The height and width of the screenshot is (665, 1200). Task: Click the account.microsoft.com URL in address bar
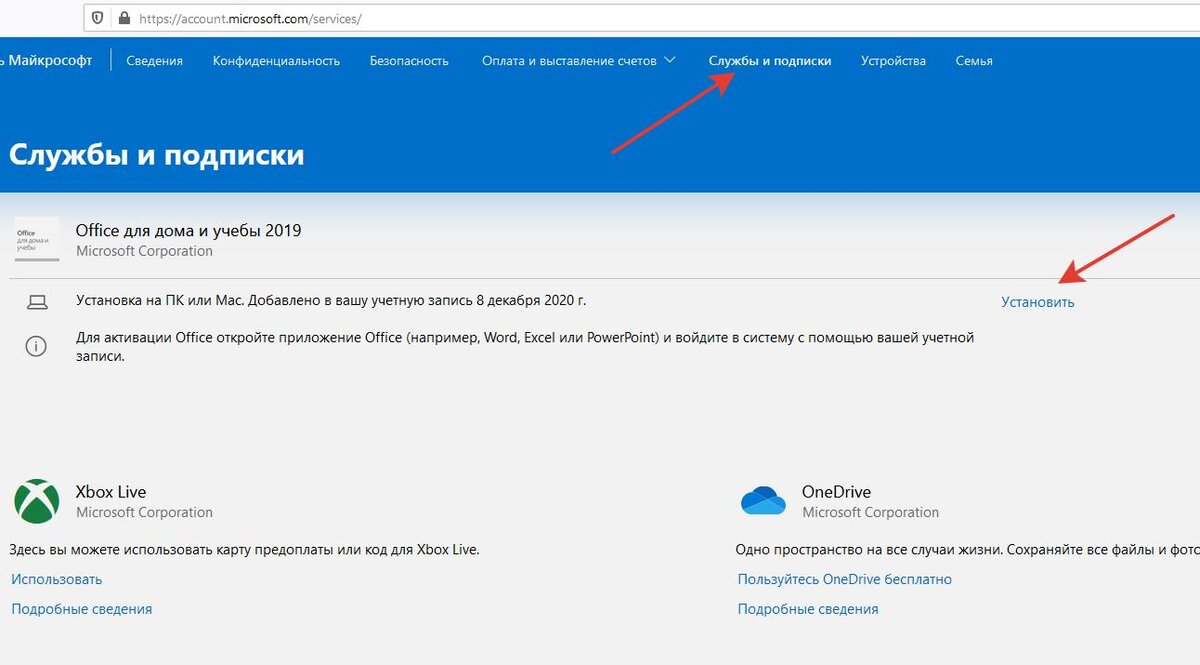pyautogui.click(x=250, y=18)
